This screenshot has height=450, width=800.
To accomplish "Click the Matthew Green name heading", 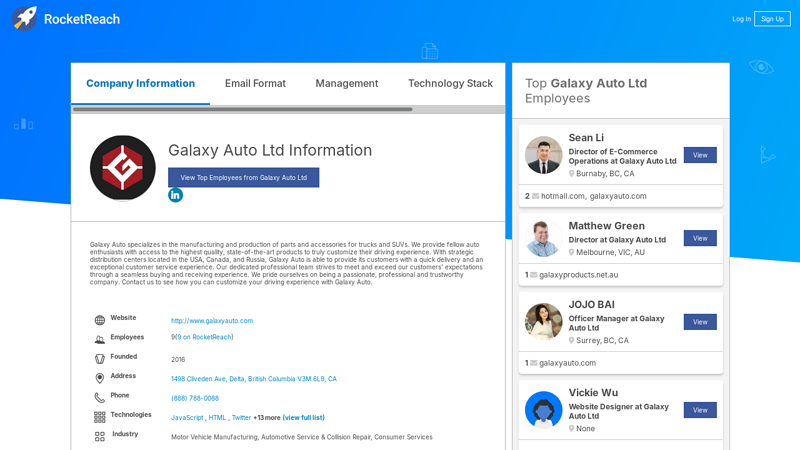I will [607, 226].
